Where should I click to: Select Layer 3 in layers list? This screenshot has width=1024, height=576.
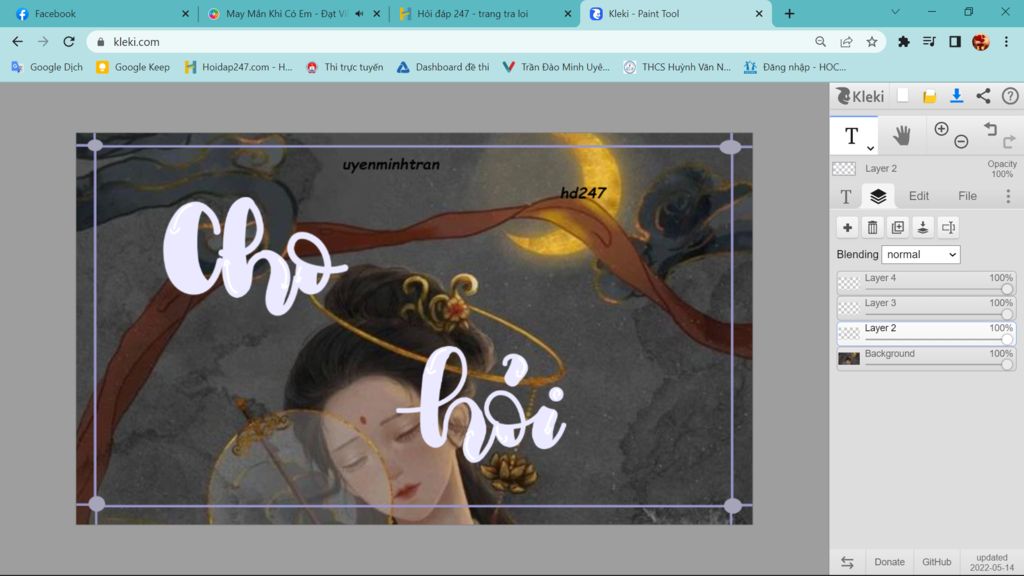[x=926, y=307]
